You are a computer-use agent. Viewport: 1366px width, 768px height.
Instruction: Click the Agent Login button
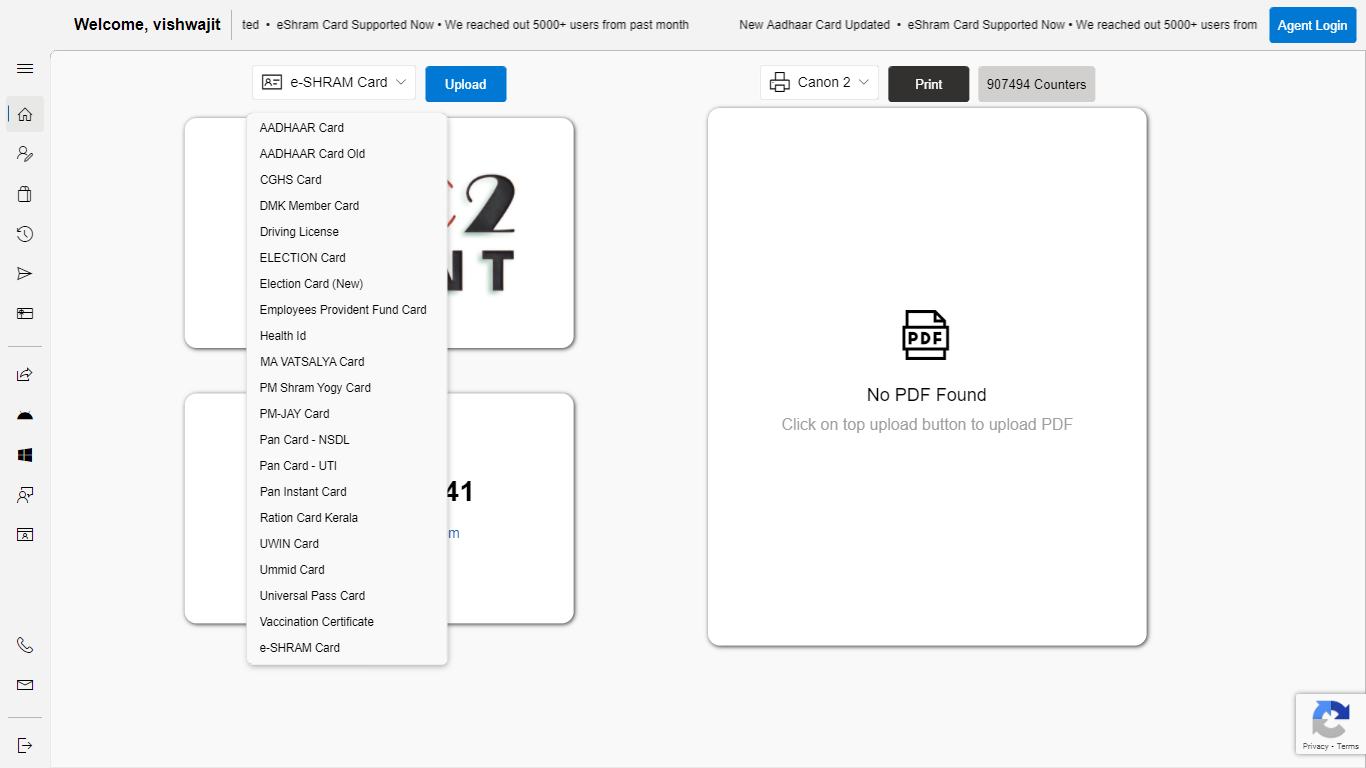point(1312,25)
